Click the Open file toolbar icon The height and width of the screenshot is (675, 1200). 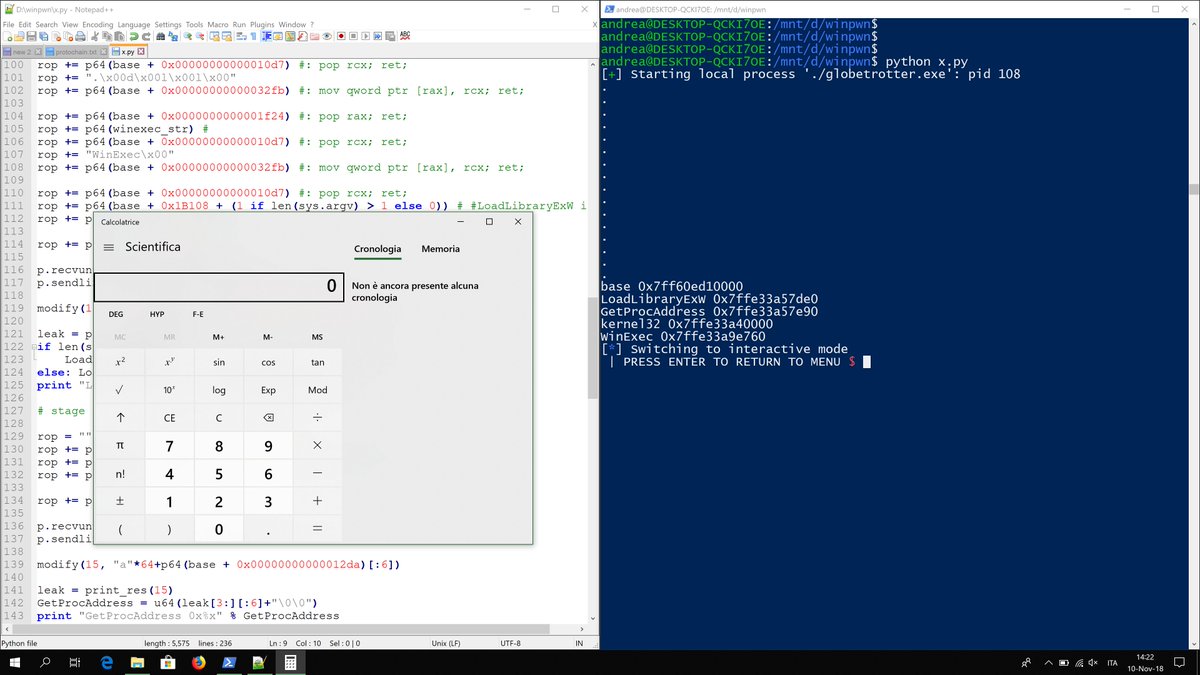click(x=18, y=36)
